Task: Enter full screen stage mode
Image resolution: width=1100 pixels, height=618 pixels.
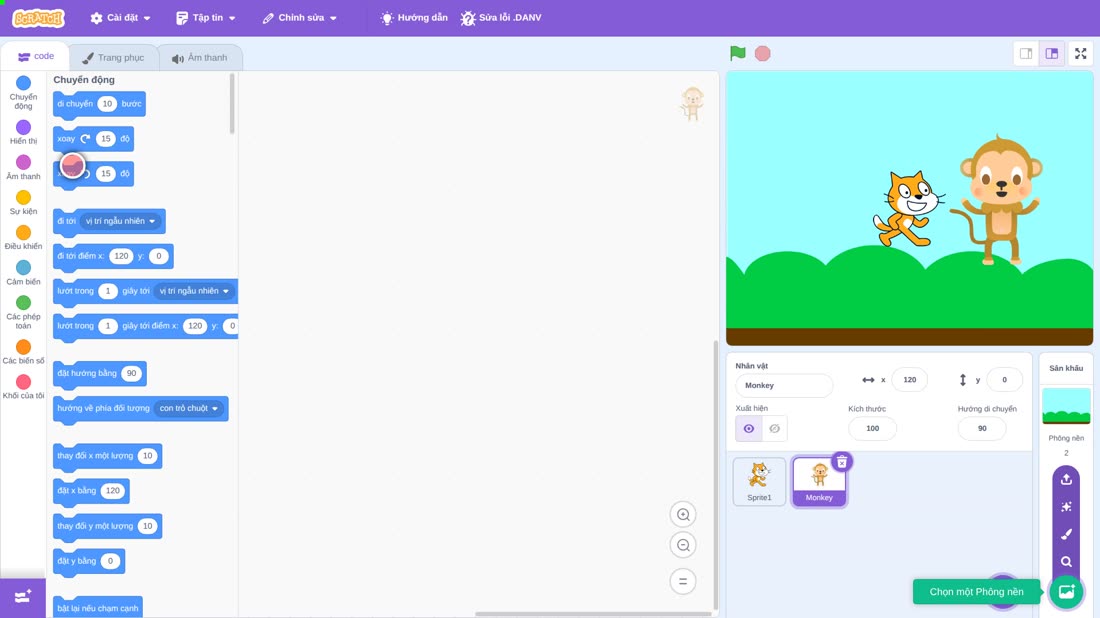Action: point(1080,53)
